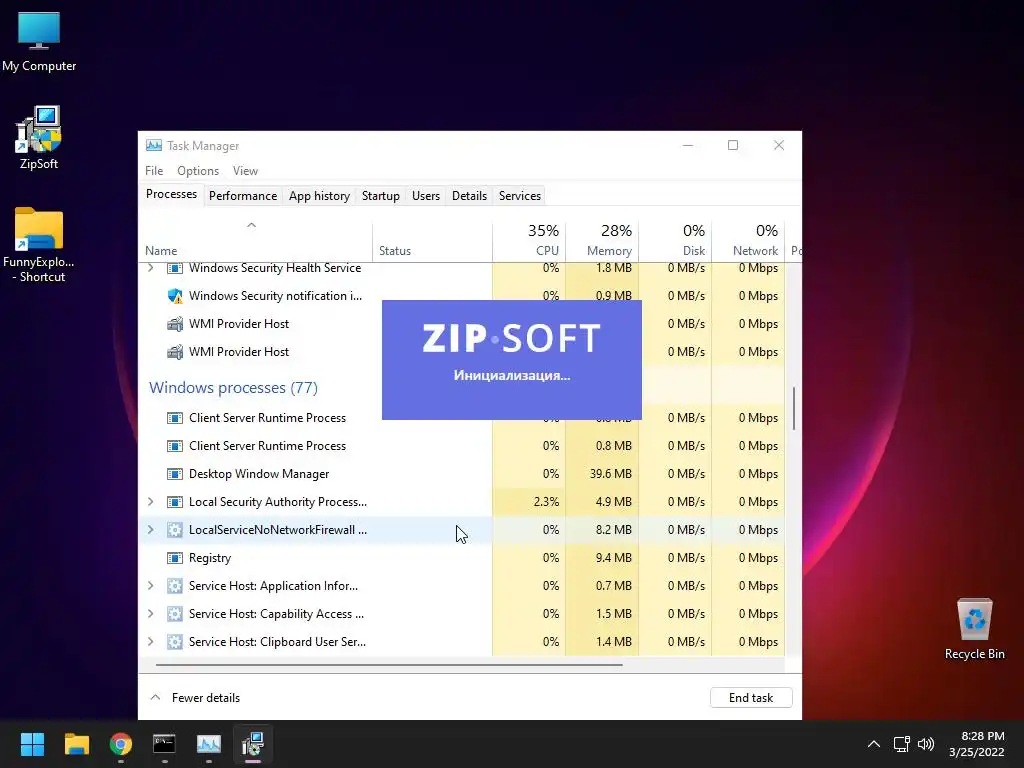Expand Service Host: Capability Access row

pos(151,614)
